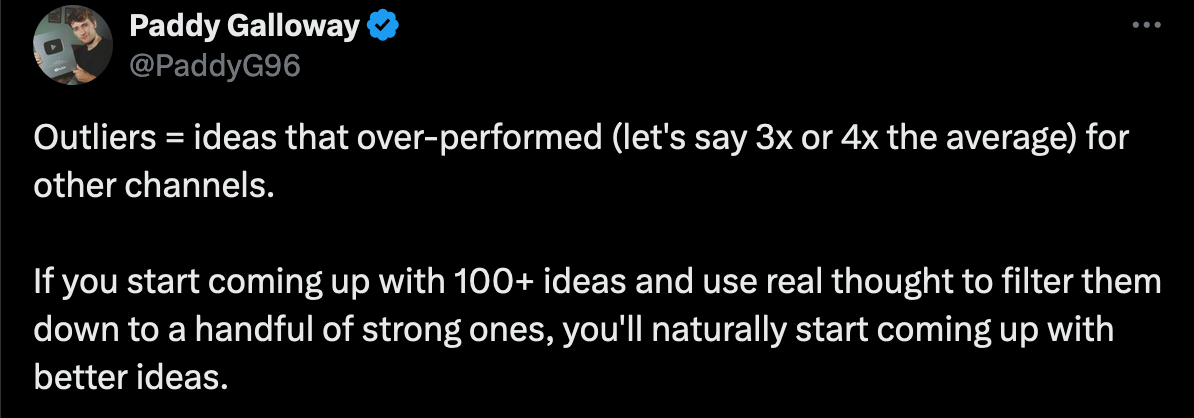Open the @PaddyG96 handle link
The image size is (1194, 418).
(215, 67)
